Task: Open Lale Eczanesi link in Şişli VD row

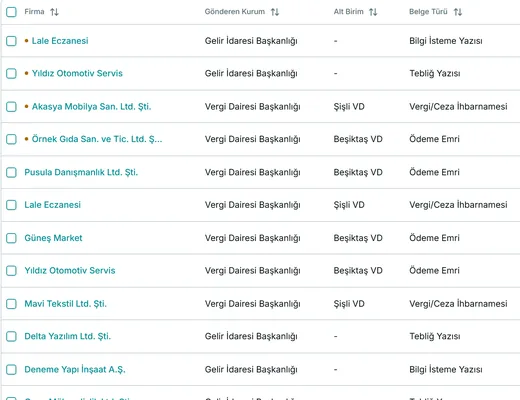Action: coord(53,205)
